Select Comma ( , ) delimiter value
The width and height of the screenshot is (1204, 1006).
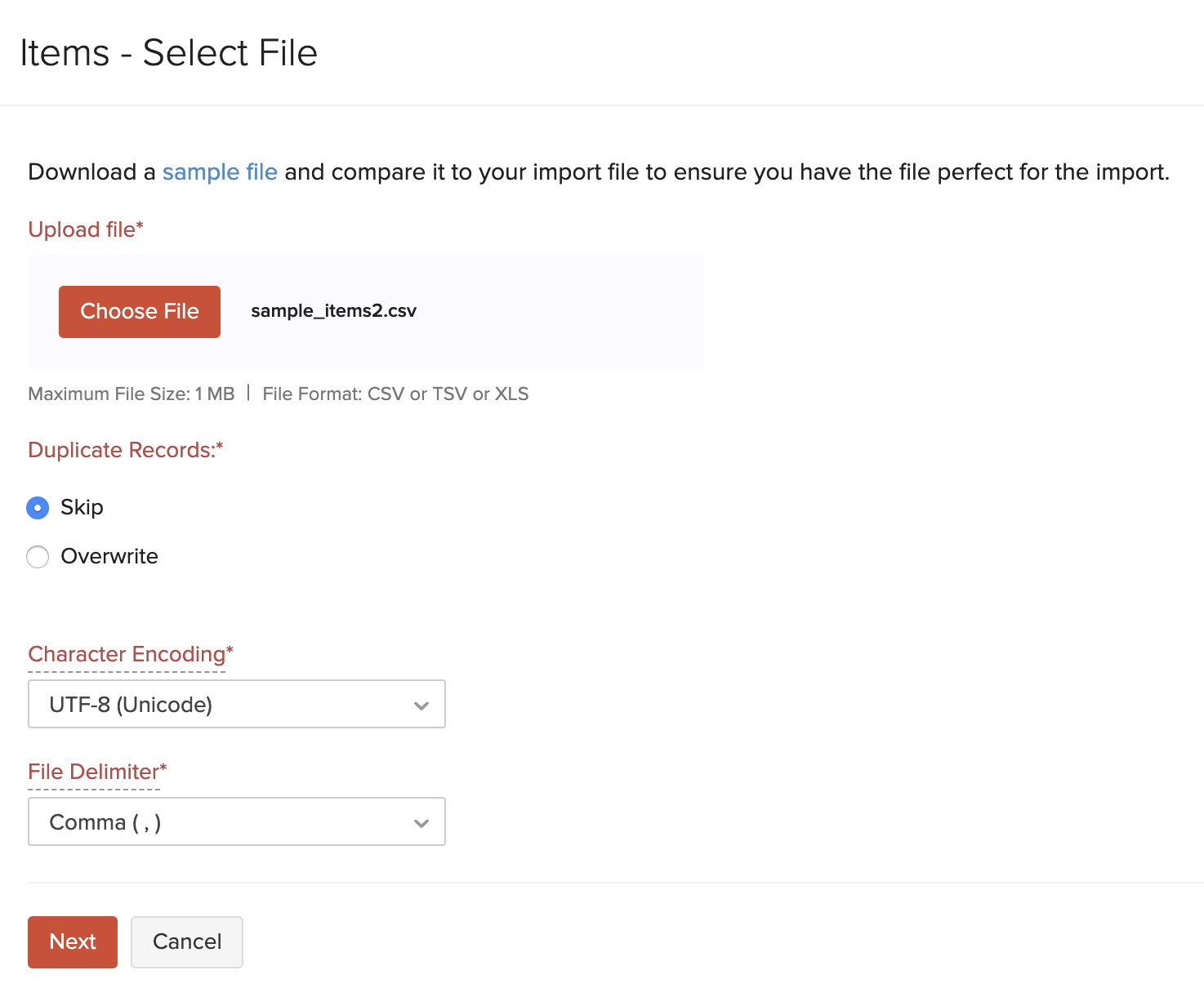[x=105, y=821]
